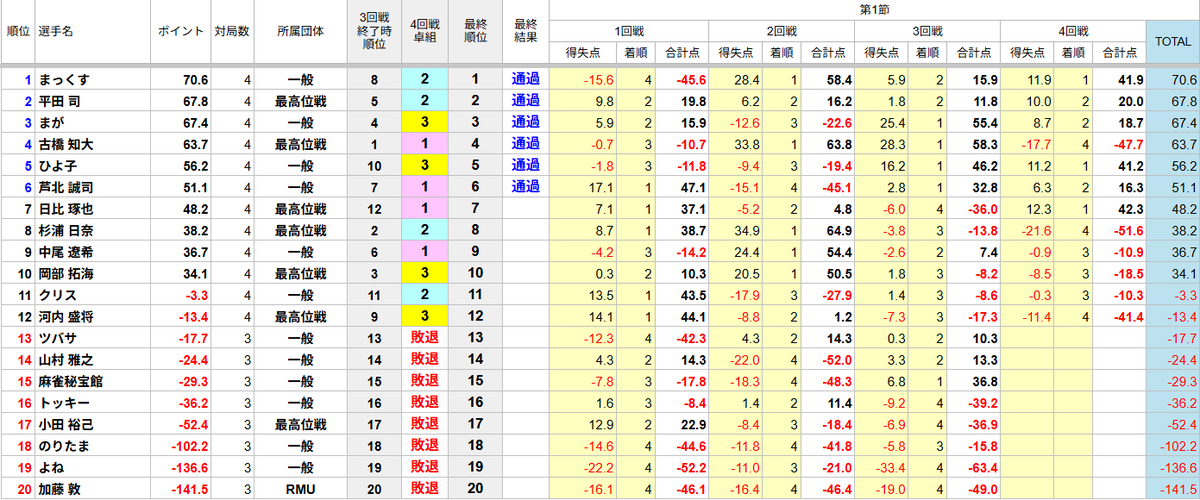Select the 3回戦終了時順位 header cell
1200x500 pixels.
pyautogui.click(x=374, y=31)
